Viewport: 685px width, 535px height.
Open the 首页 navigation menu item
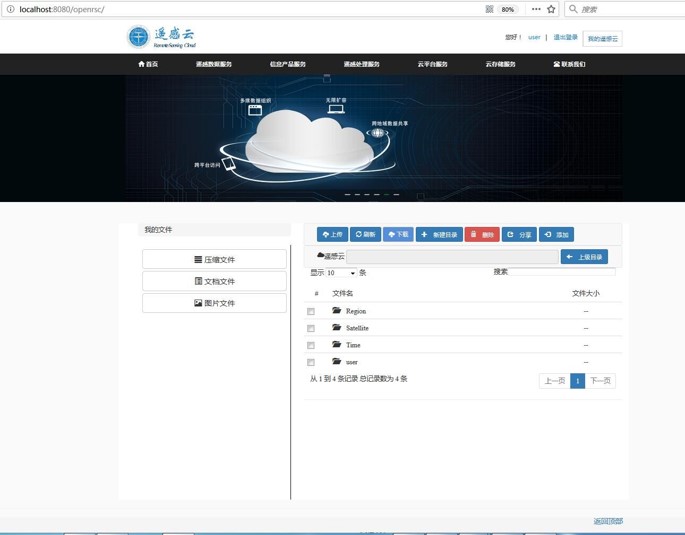pos(148,64)
